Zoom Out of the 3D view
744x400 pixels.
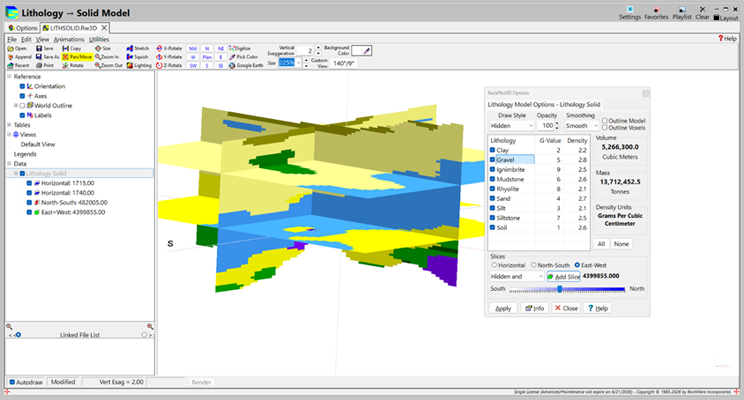(109, 65)
